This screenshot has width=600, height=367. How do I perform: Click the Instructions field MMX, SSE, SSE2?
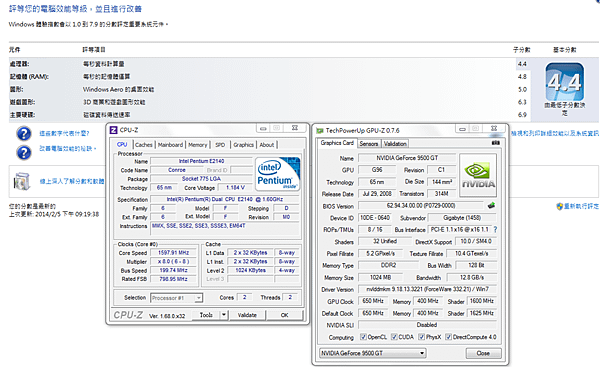coord(225,228)
